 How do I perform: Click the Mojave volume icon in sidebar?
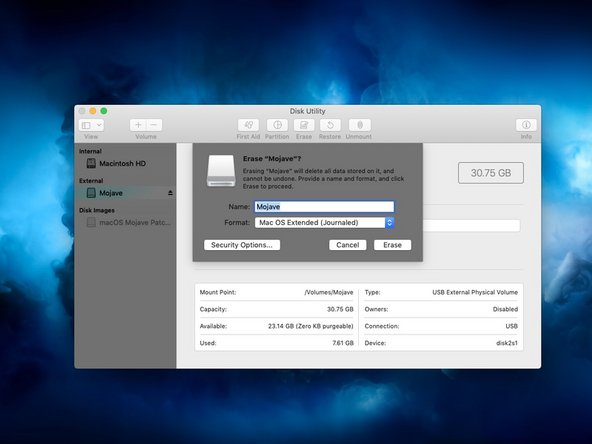(91, 193)
